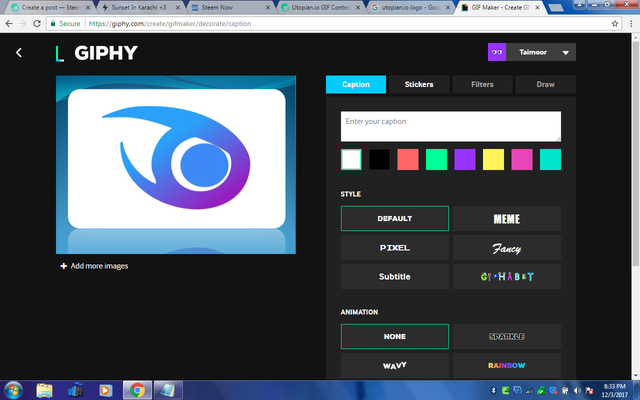The width and height of the screenshot is (640, 400).
Task: Select the DEFAULT caption style
Action: pos(395,219)
